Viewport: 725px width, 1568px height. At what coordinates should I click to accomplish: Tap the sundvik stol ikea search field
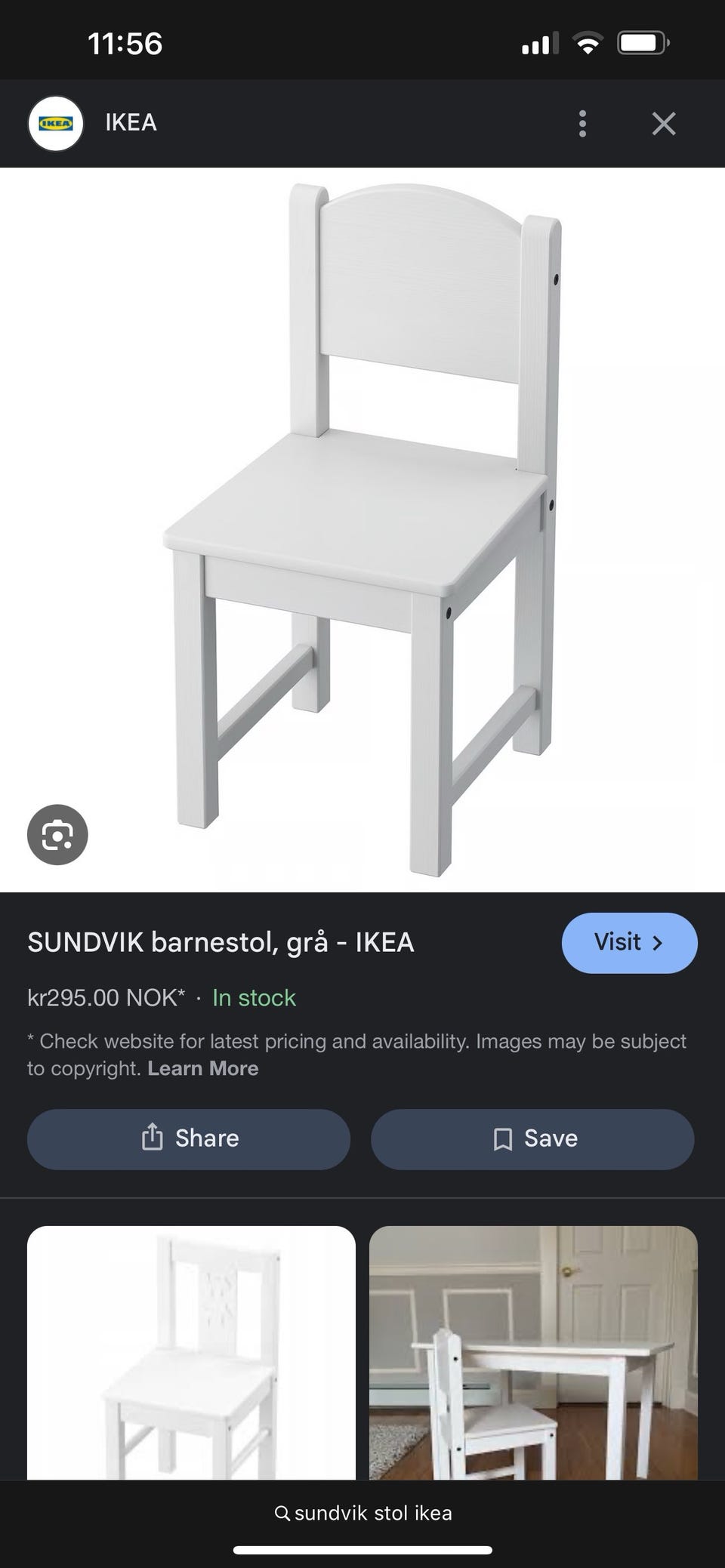(x=362, y=1513)
